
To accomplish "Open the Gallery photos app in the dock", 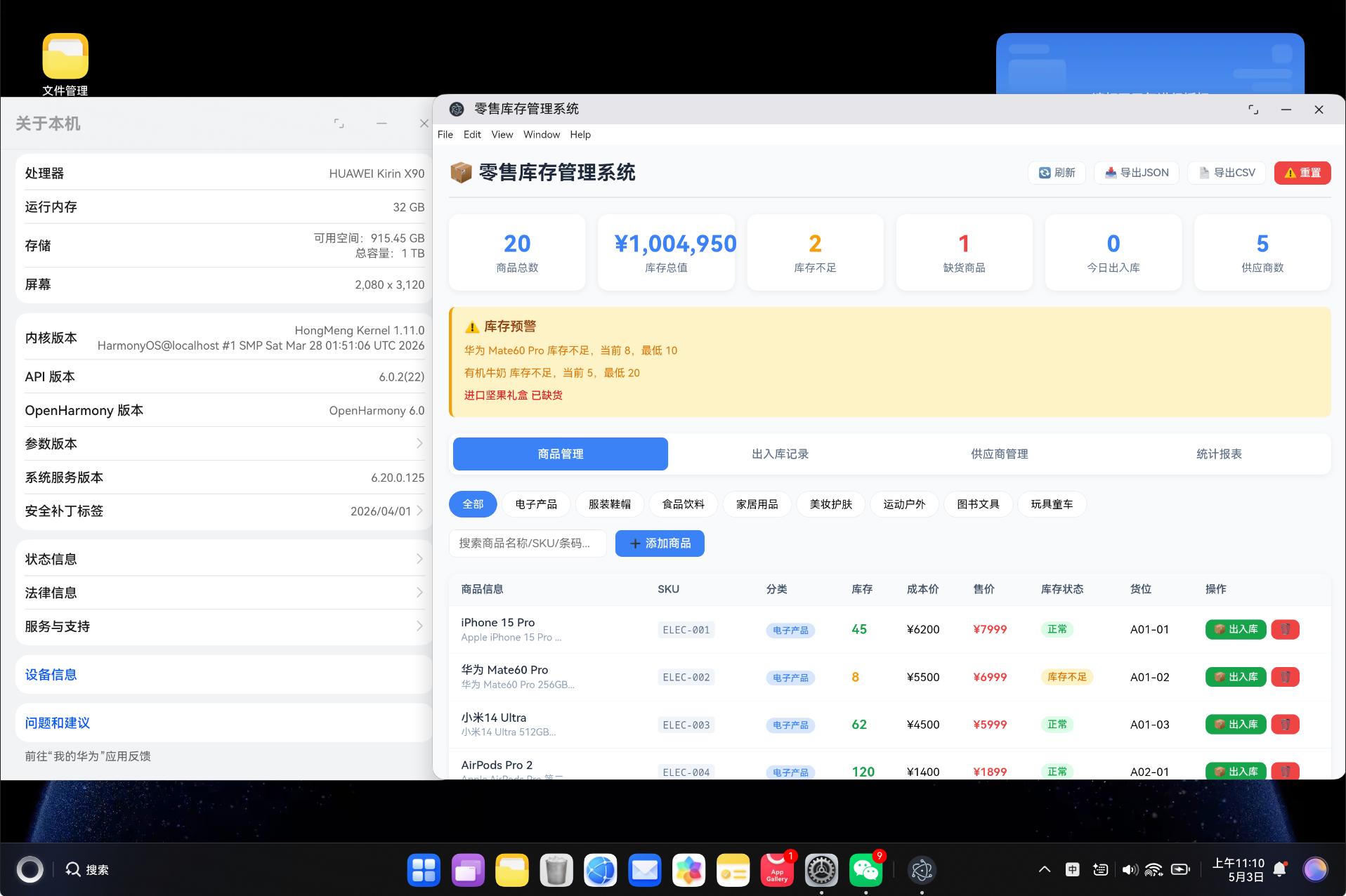I will 689,870.
